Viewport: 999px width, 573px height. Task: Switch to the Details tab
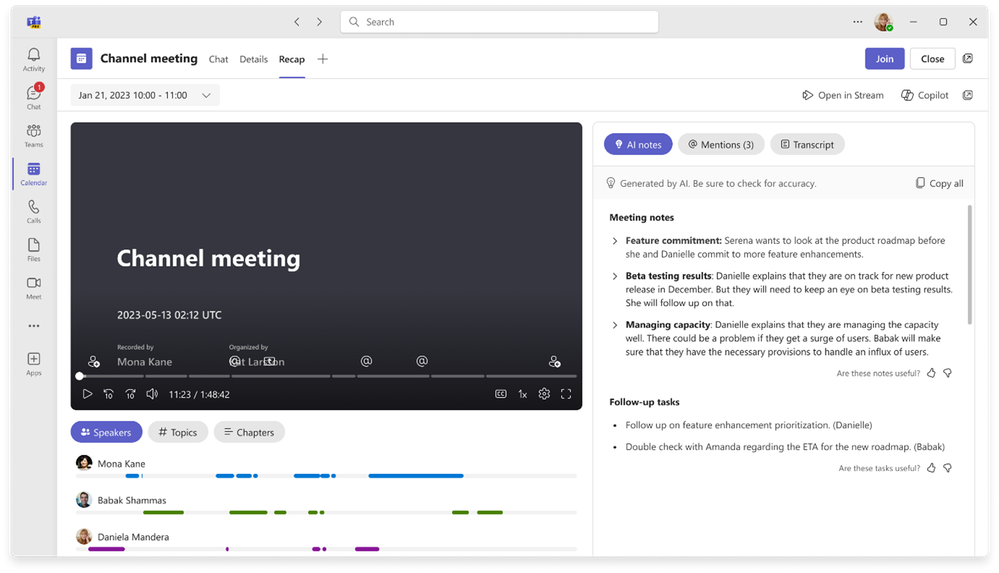point(254,59)
